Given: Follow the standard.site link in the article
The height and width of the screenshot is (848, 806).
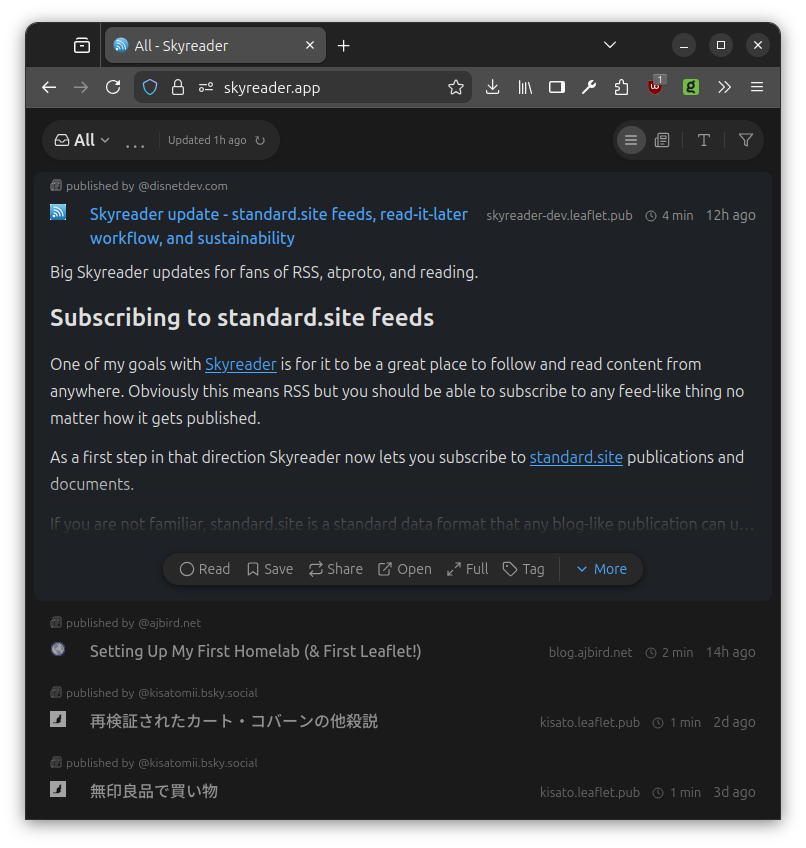Looking at the screenshot, I should [576, 457].
